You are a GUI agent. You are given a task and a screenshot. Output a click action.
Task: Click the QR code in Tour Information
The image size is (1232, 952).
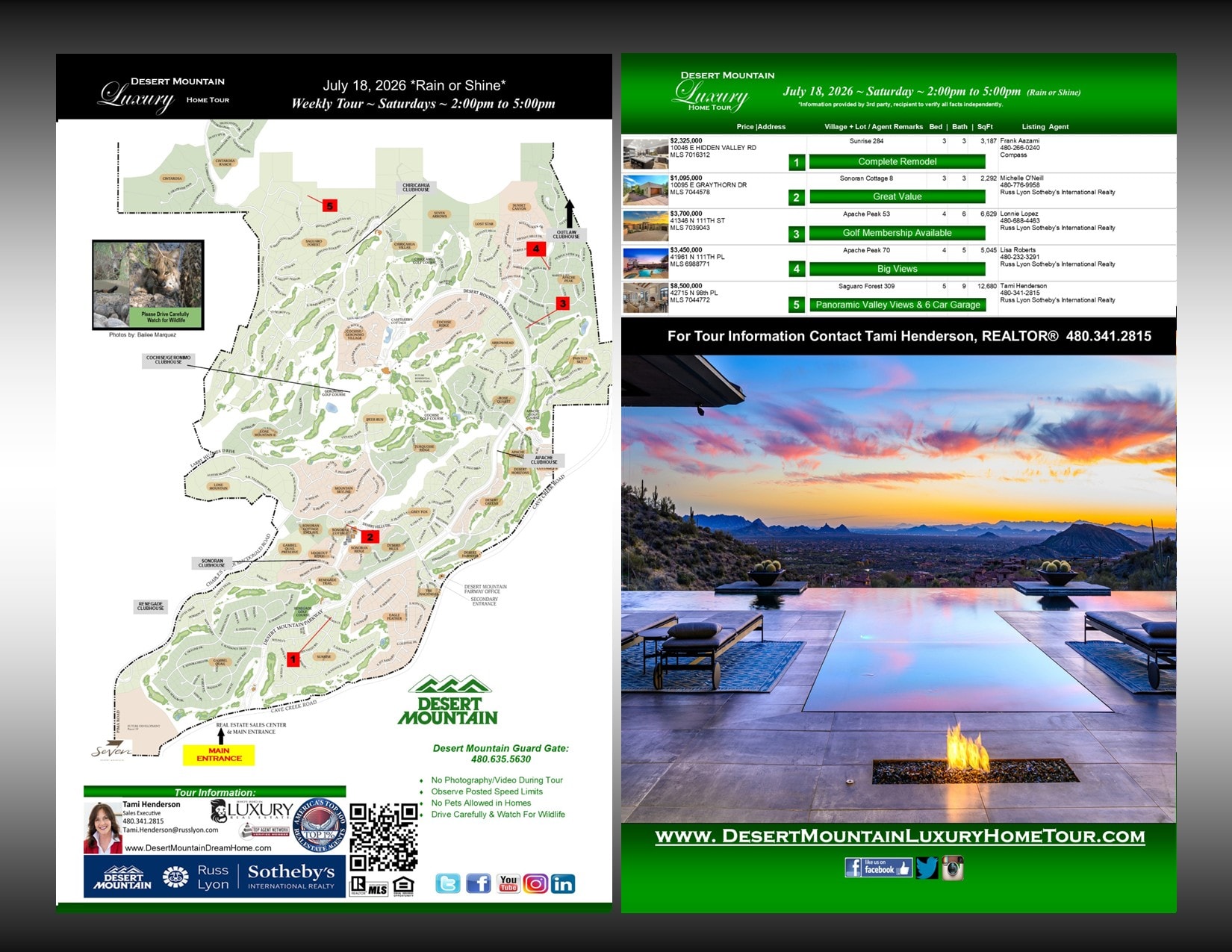click(384, 837)
